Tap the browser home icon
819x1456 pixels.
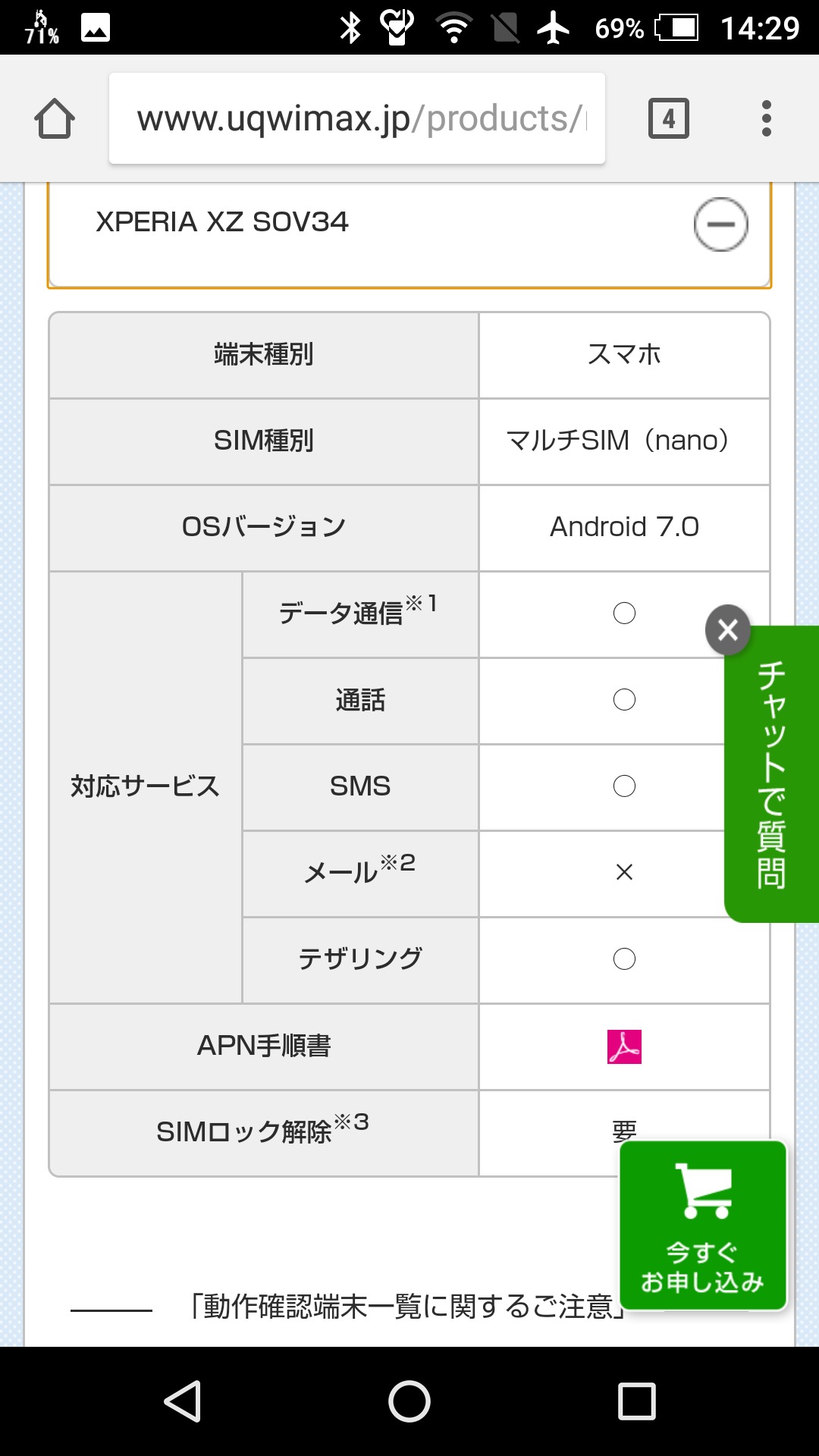(x=55, y=119)
